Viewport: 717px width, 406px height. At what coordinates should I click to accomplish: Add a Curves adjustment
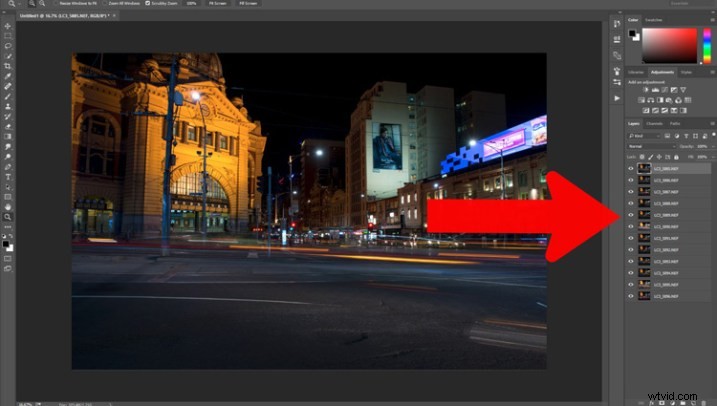click(664, 90)
